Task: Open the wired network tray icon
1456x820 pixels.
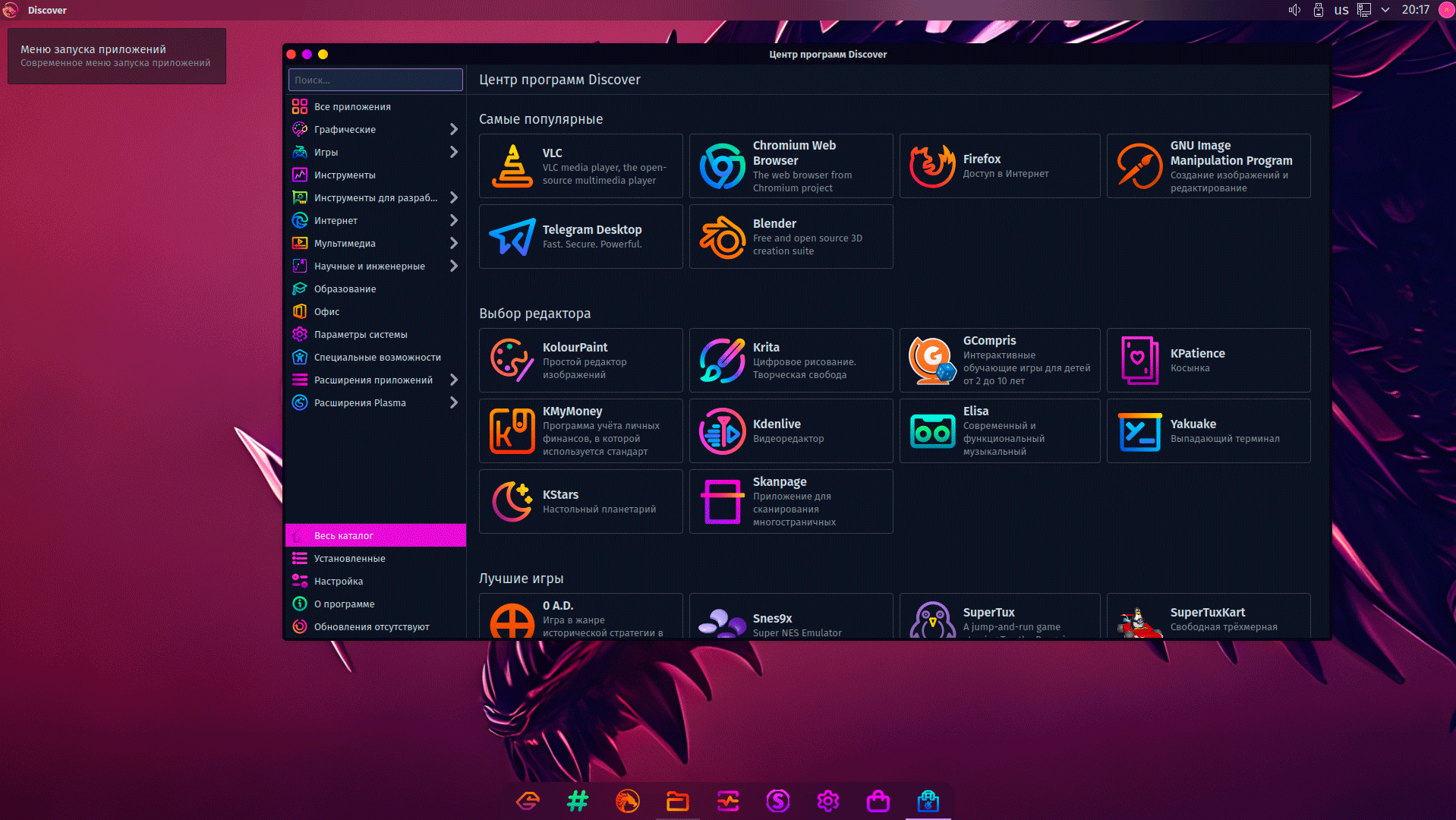Action: (1364, 10)
